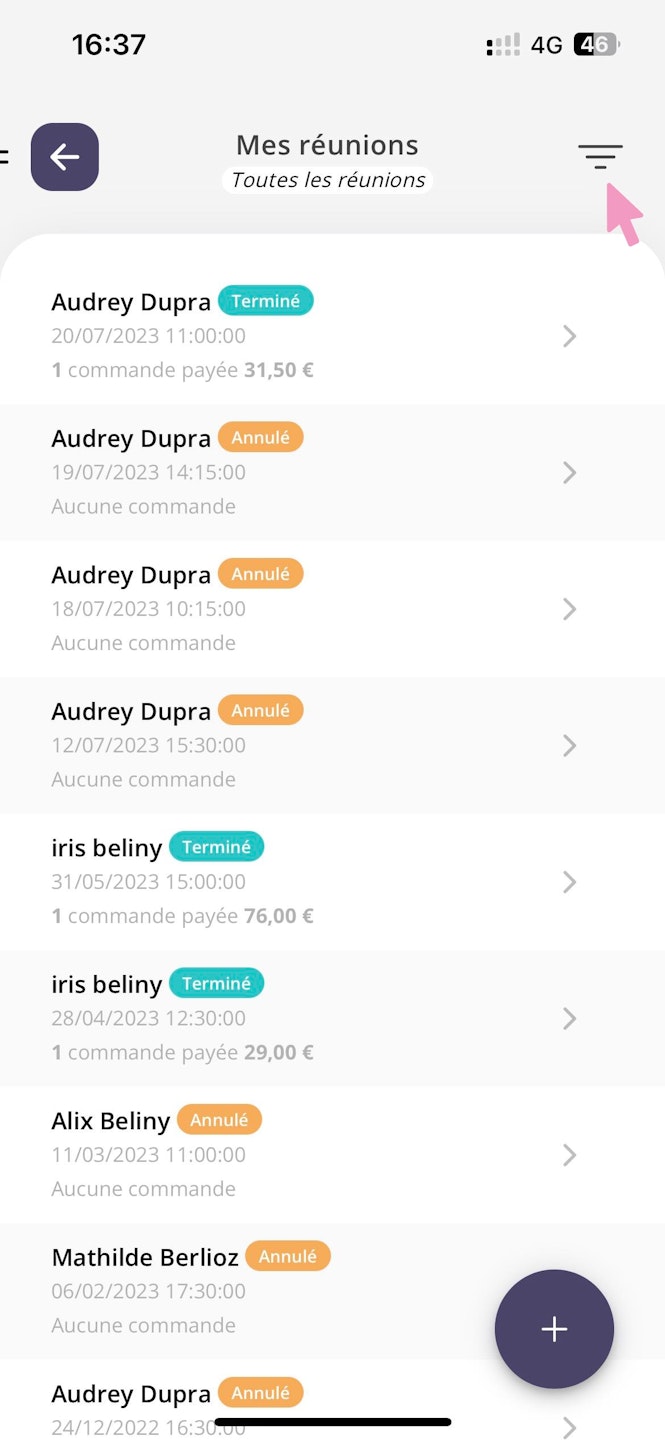Check the battery indicator in status bar
The image size is (665, 1440).
[596, 45]
